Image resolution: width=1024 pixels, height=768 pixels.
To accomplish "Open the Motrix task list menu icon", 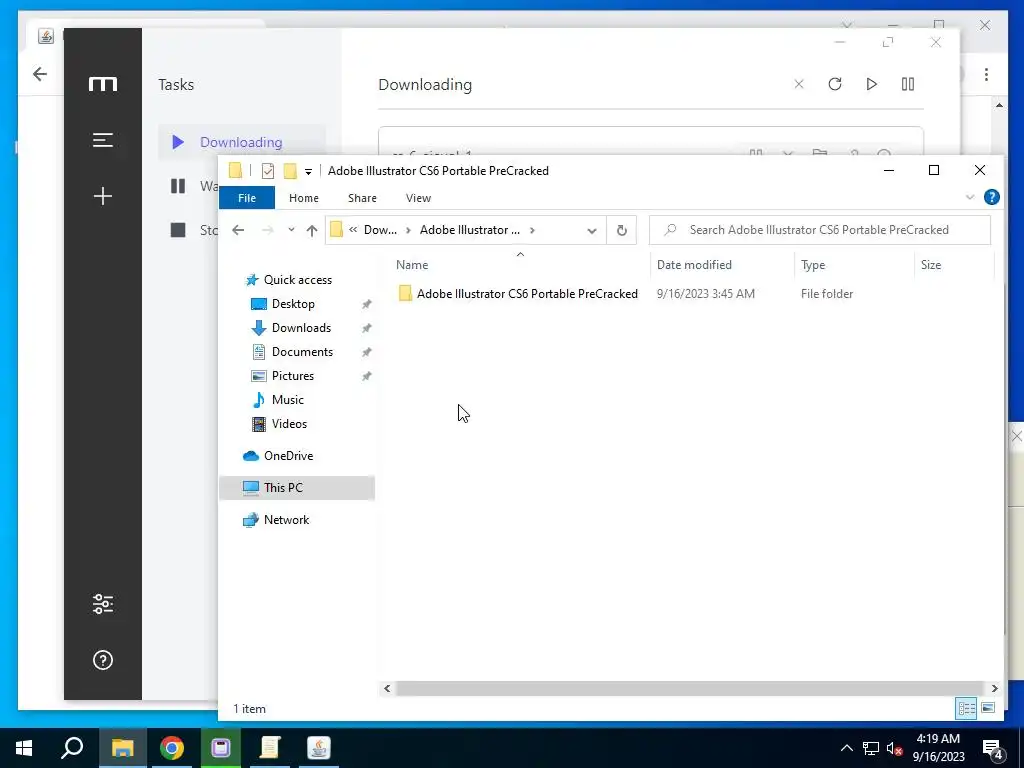I will (103, 140).
